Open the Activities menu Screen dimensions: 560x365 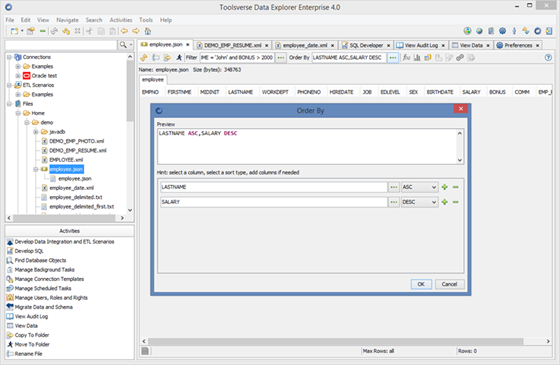121,20
